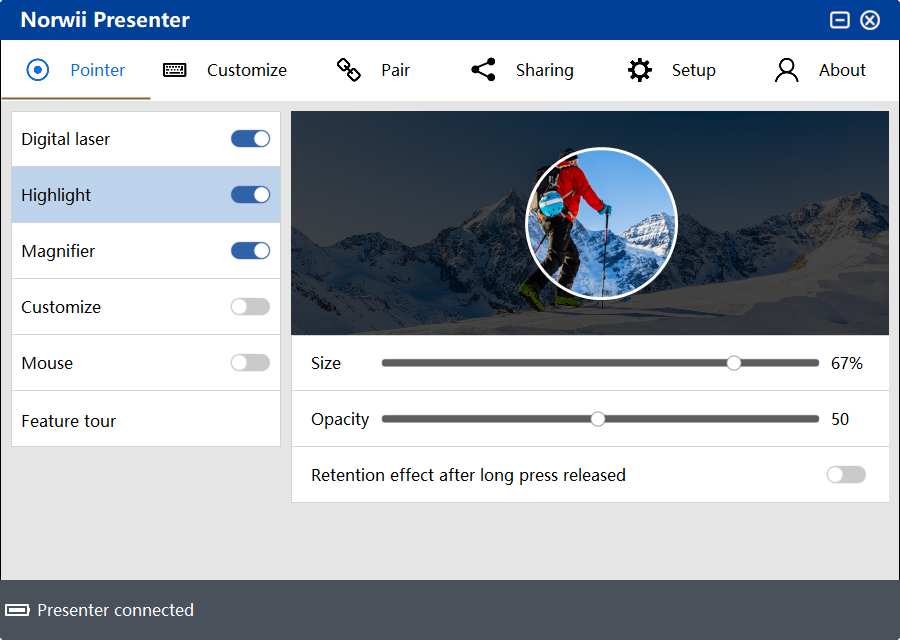Select the Magnifier row label
The width and height of the screenshot is (900, 640).
[x=58, y=251]
